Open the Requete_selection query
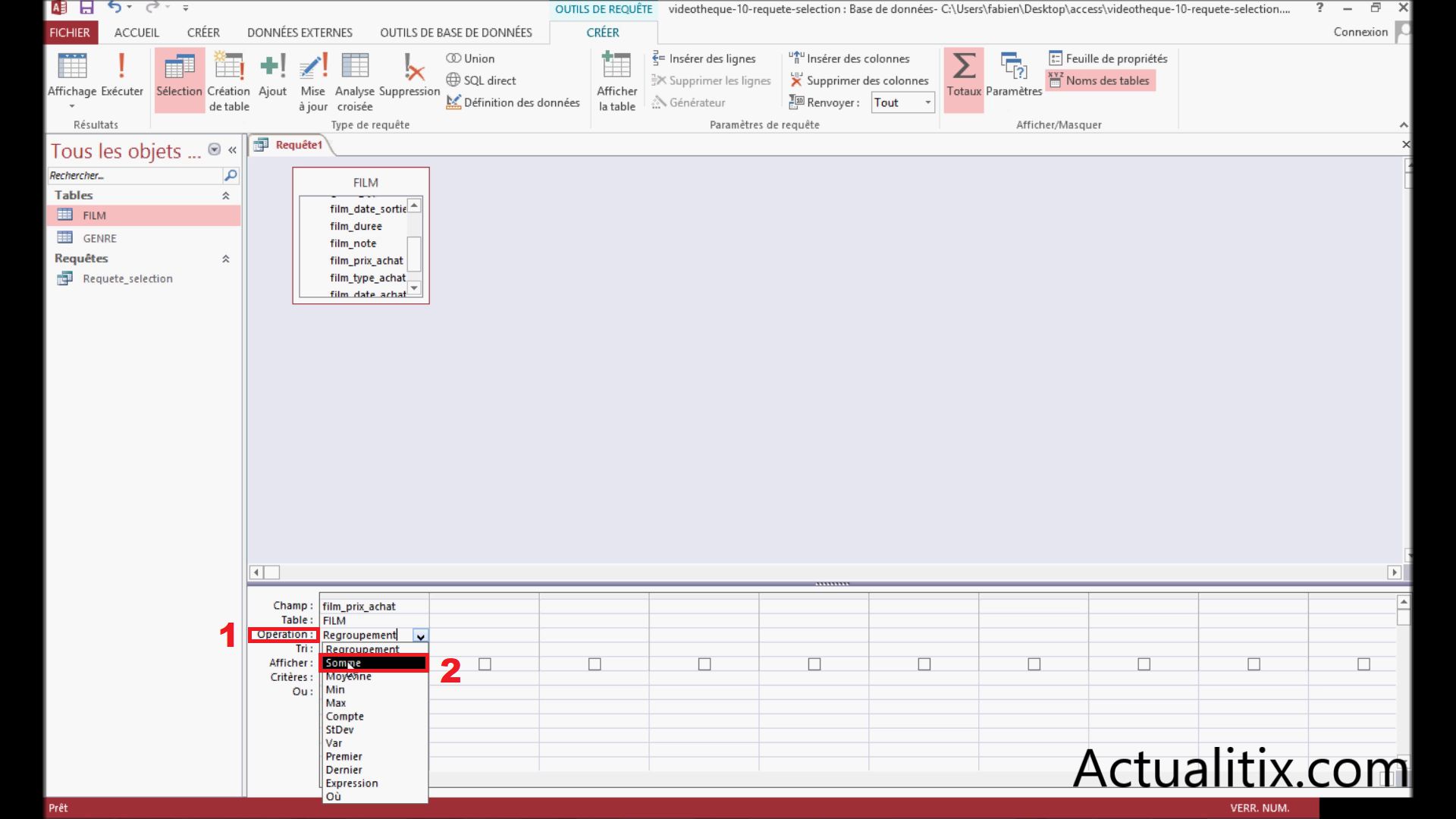1456x819 pixels. click(x=143, y=278)
